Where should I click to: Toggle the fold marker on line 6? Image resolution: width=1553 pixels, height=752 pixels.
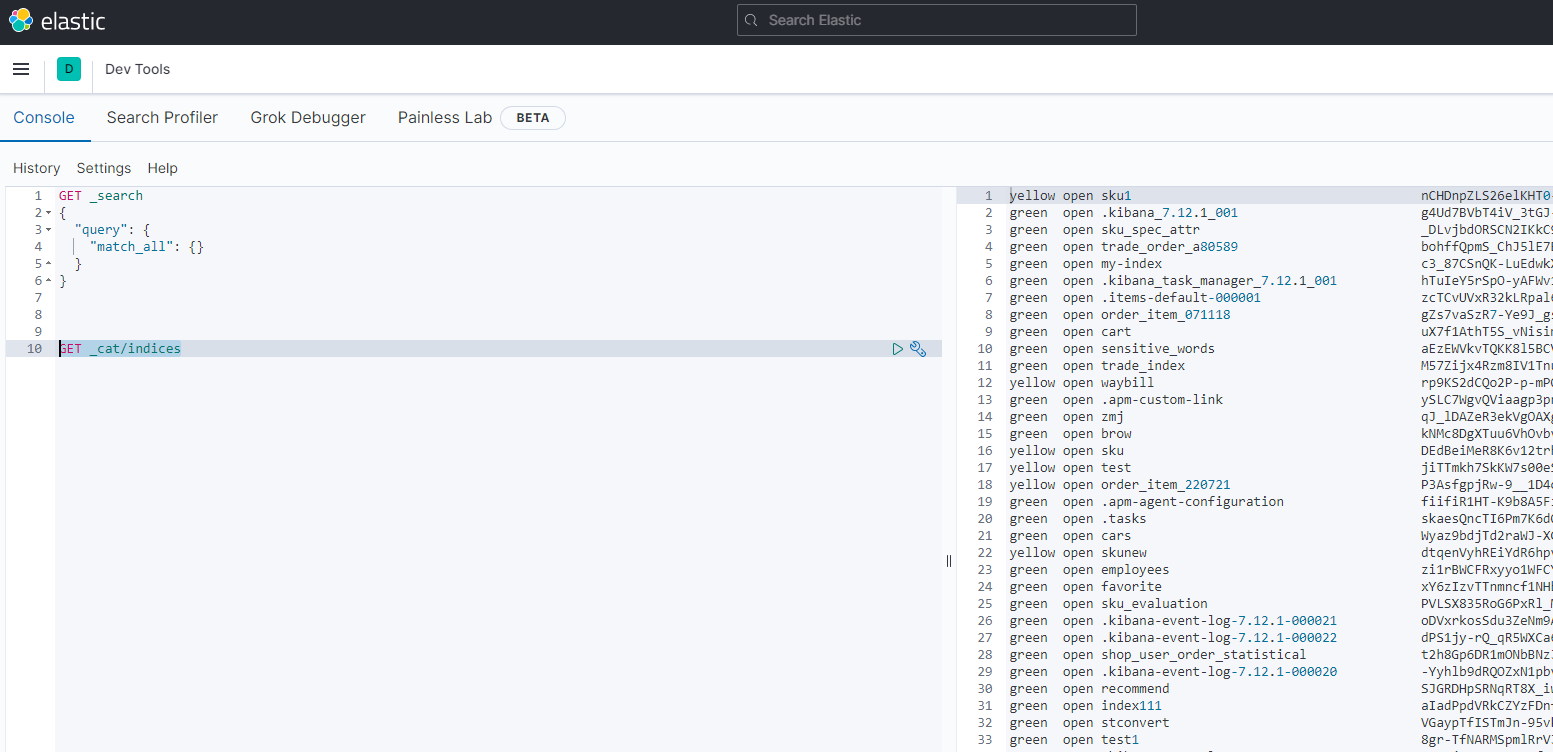point(49,281)
